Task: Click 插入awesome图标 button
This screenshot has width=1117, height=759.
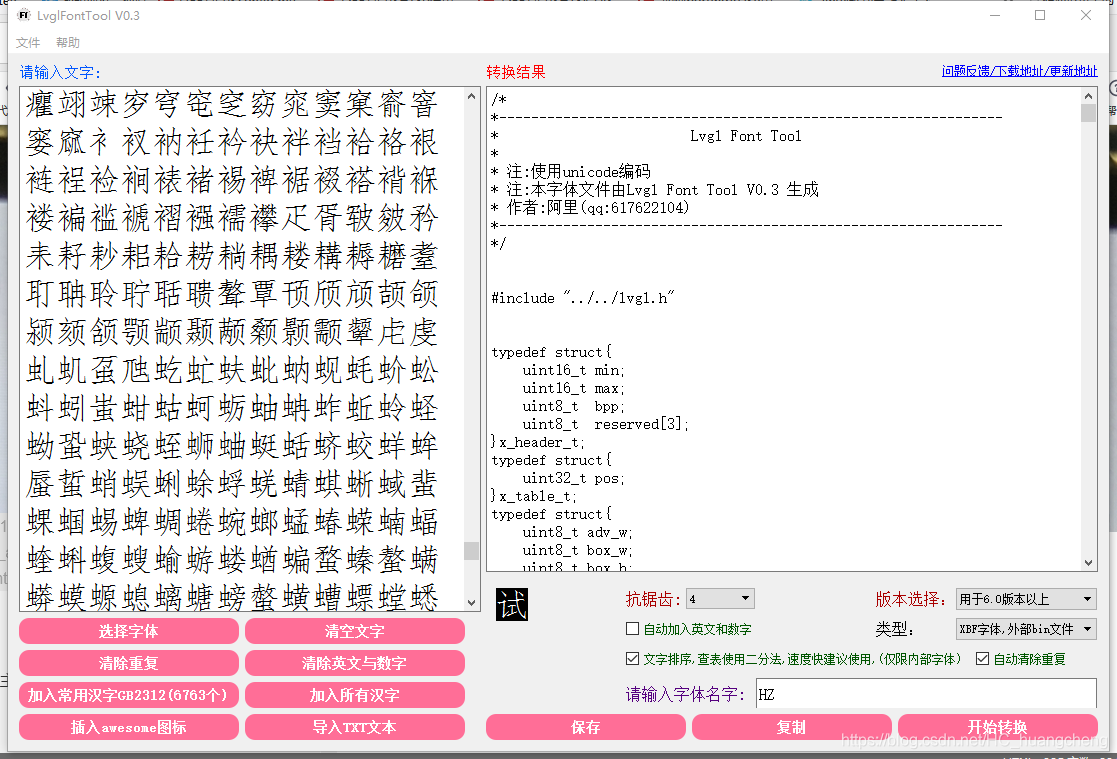Action: 129,727
